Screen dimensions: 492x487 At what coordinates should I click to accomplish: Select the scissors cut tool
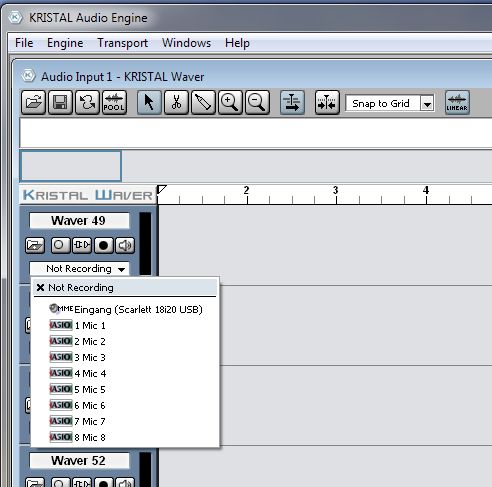[176, 102]
